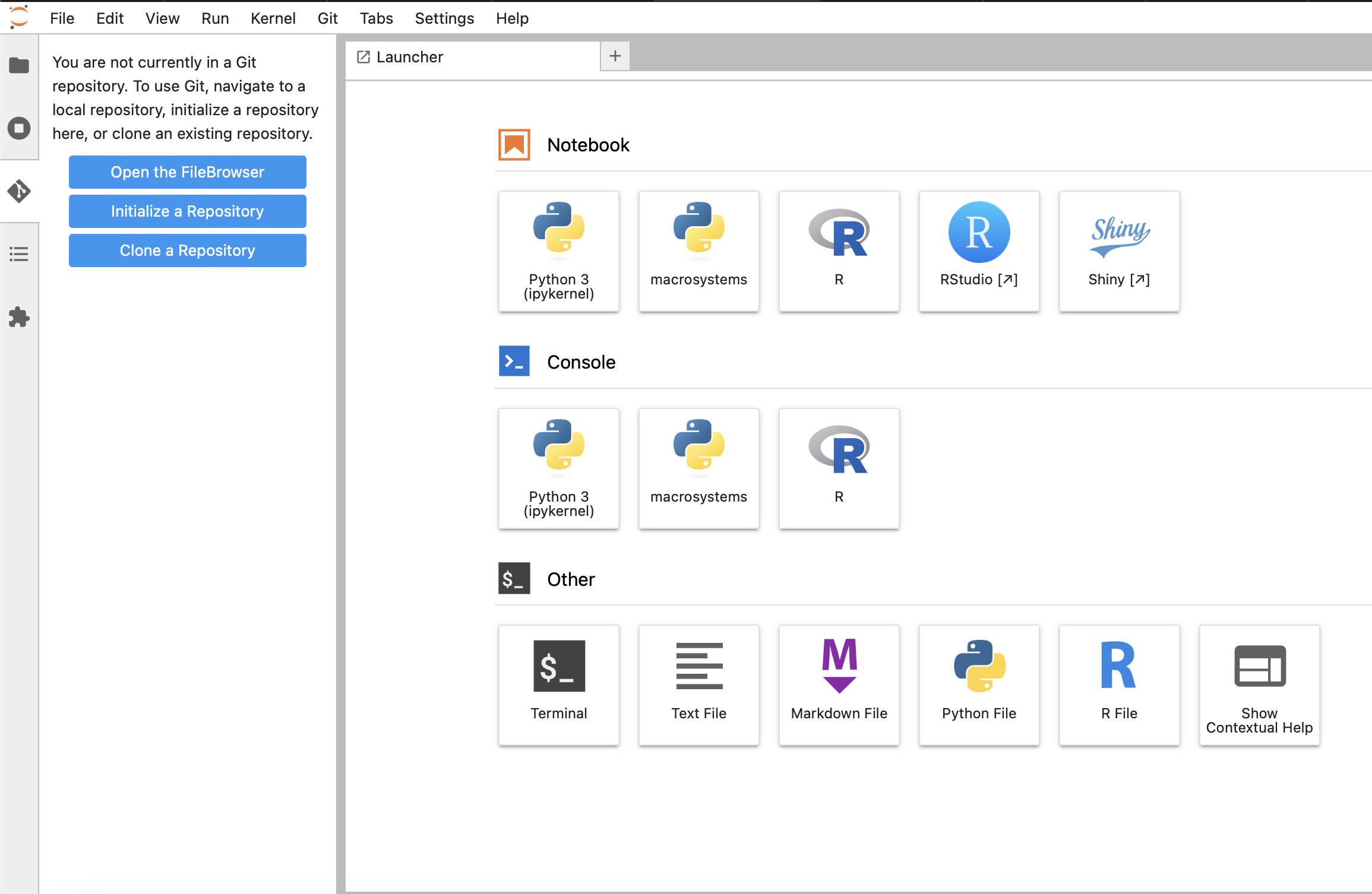Open Running Terminals and Kernels panel

[x=19, y=128]
